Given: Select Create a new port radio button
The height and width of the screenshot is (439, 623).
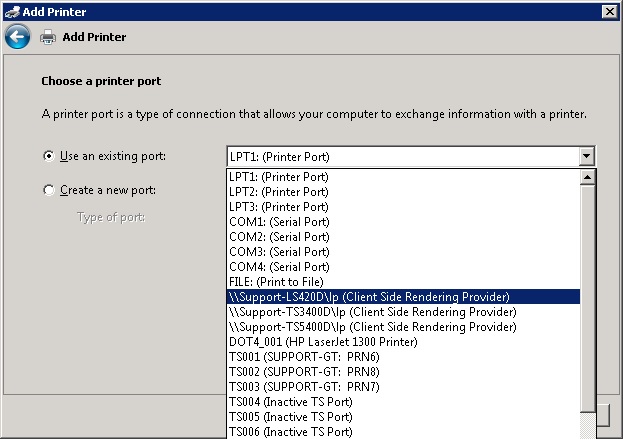Looking at the screenshot, I should coord(48,190).
